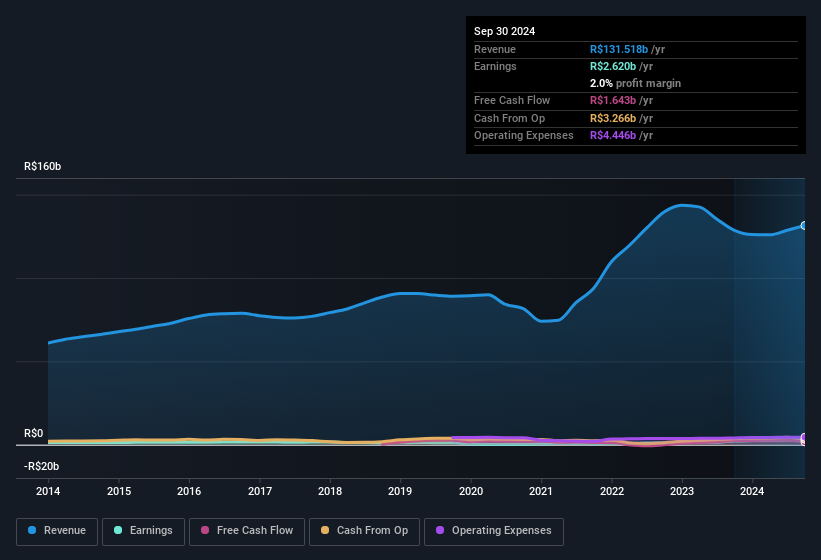Select the 2024 label on the x-axis
Viewport: 821px width, 560px height.
click(752, 491)
